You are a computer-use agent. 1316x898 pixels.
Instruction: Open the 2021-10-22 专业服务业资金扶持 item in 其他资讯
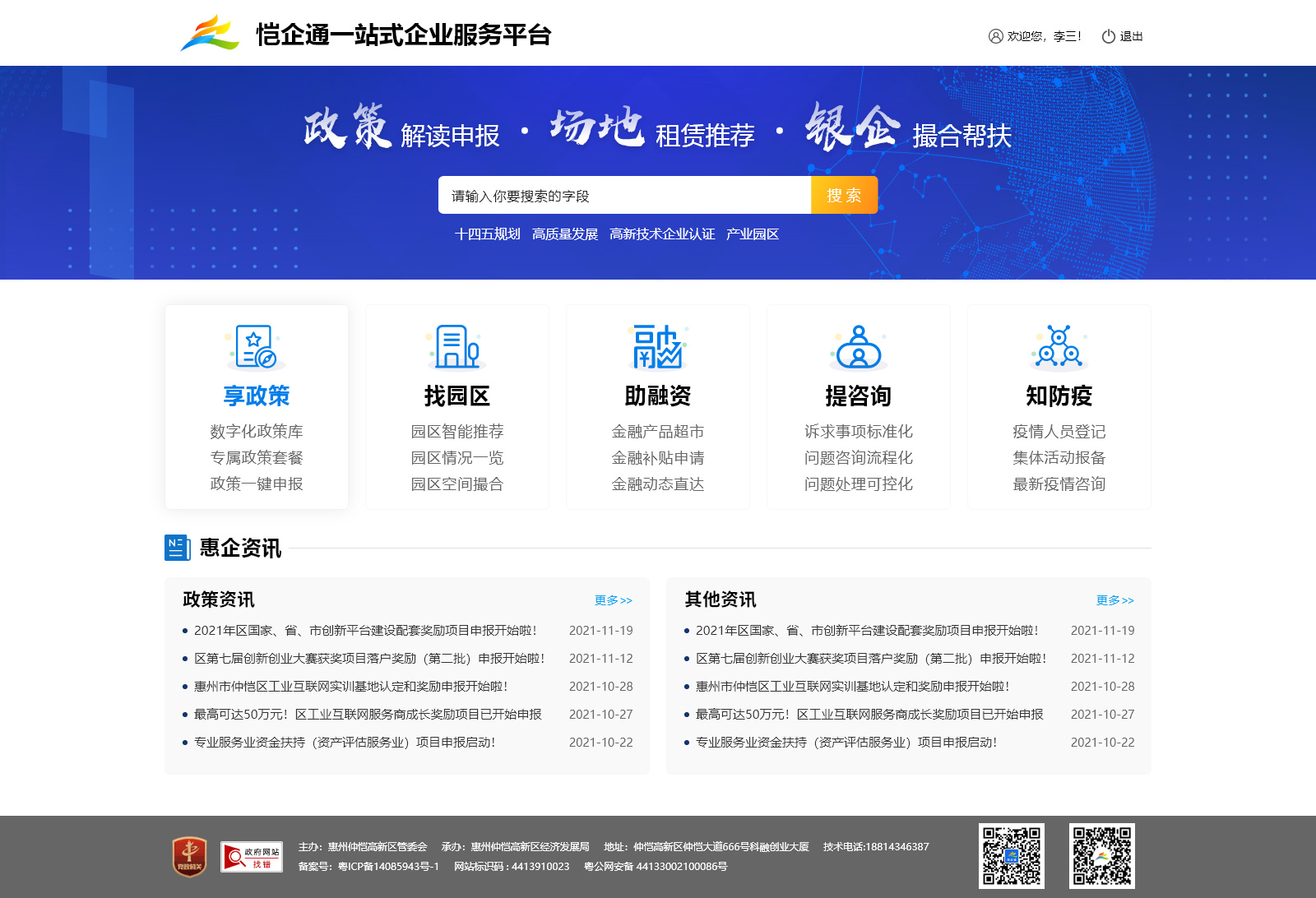(846, 743)
